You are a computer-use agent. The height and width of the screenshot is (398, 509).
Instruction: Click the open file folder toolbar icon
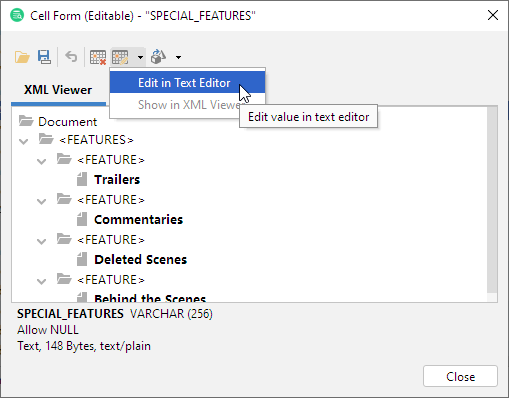tap(22, 57)
